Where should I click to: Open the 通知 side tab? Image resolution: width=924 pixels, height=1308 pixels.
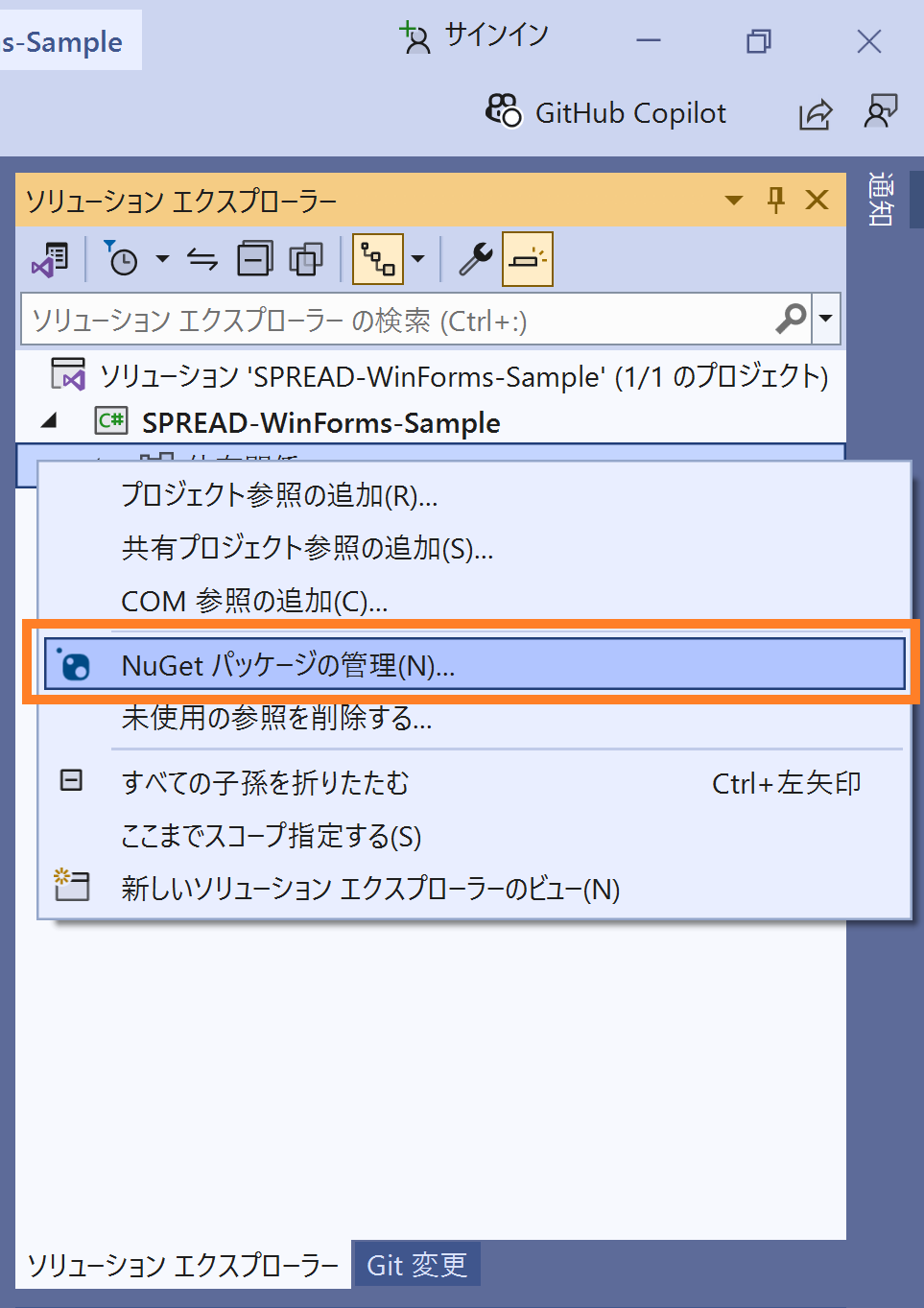click(880, 199)
